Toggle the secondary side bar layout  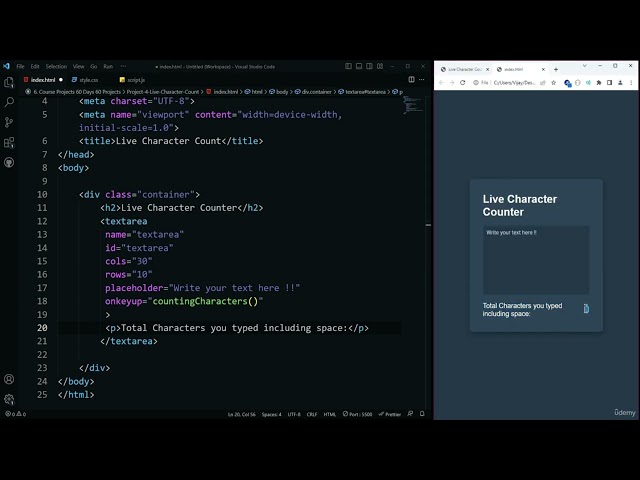369,66
